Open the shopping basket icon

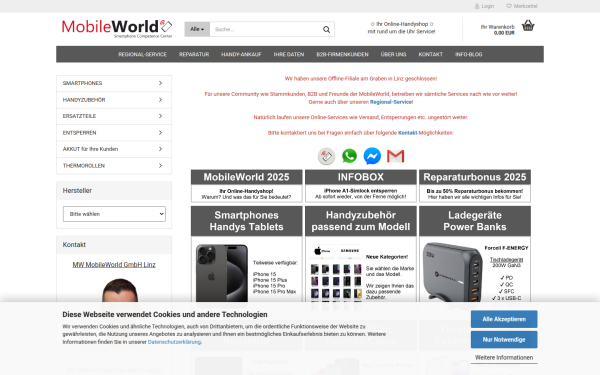click(528, 26)
